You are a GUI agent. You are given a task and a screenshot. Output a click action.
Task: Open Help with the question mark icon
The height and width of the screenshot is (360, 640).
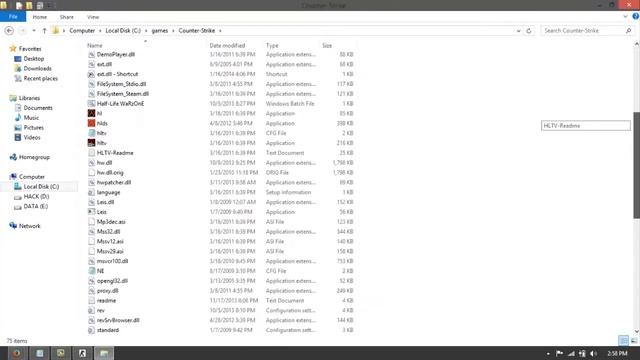(x=636, y=16)
